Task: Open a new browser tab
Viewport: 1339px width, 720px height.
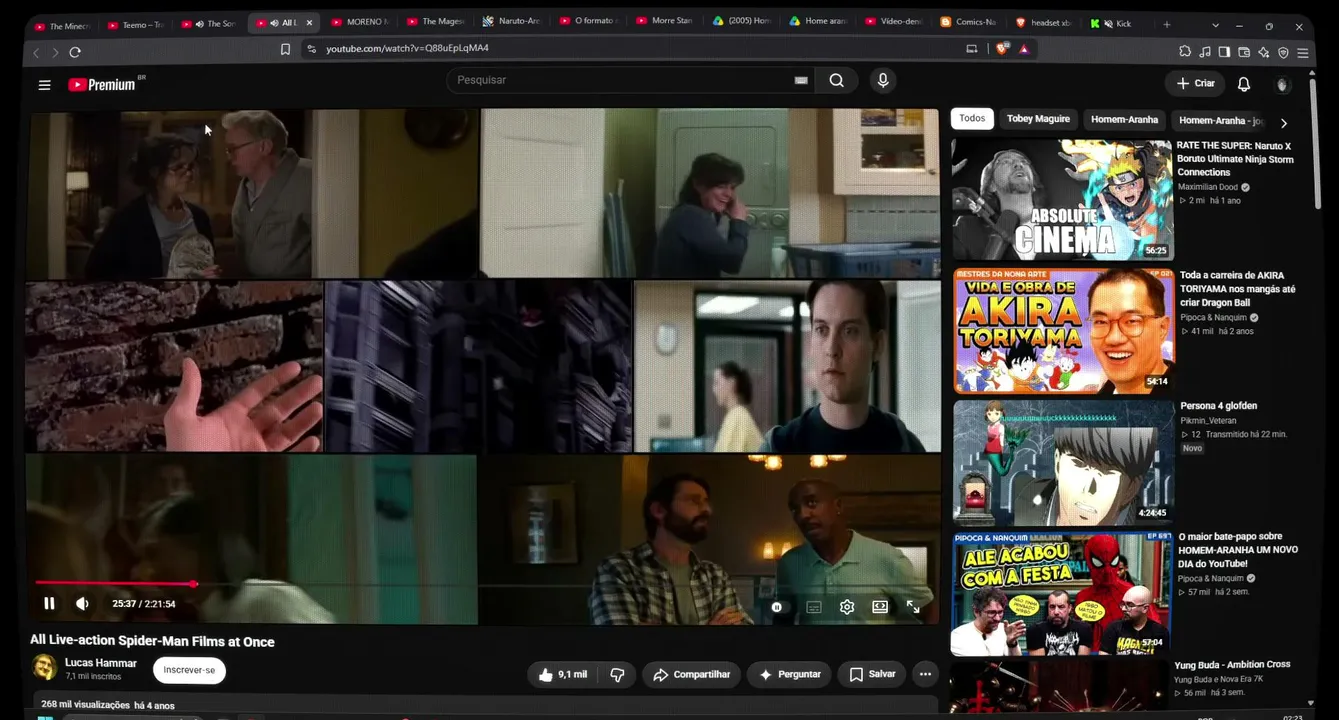Action: click(1167, 25)
